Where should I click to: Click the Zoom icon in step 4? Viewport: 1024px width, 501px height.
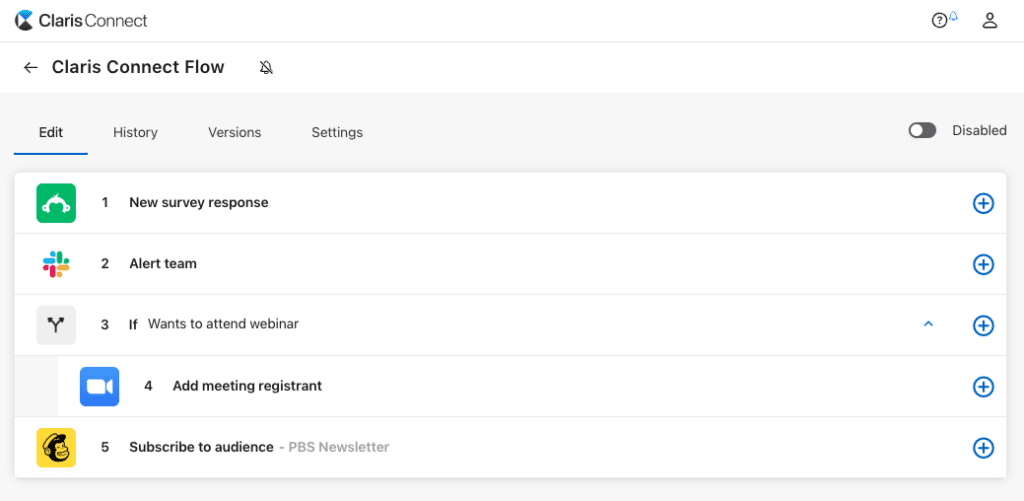click(x=99, y=387)
